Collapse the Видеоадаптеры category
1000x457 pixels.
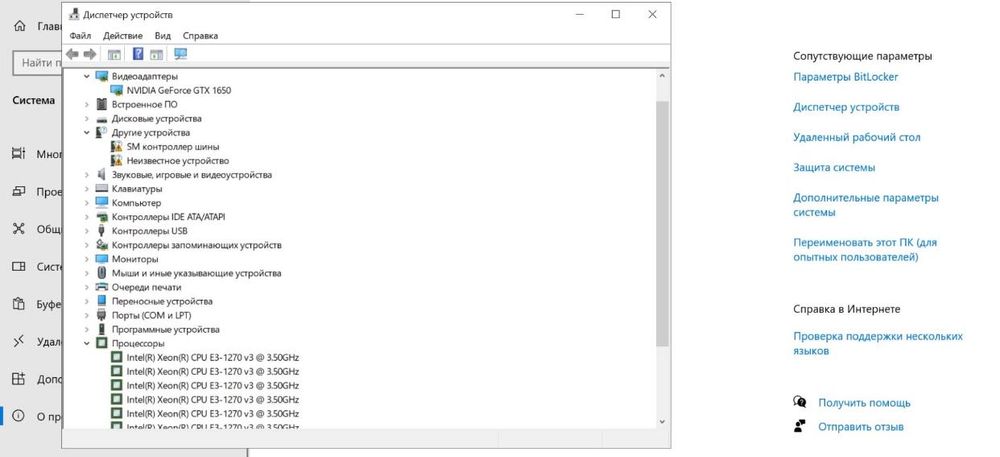pos(87,76)
